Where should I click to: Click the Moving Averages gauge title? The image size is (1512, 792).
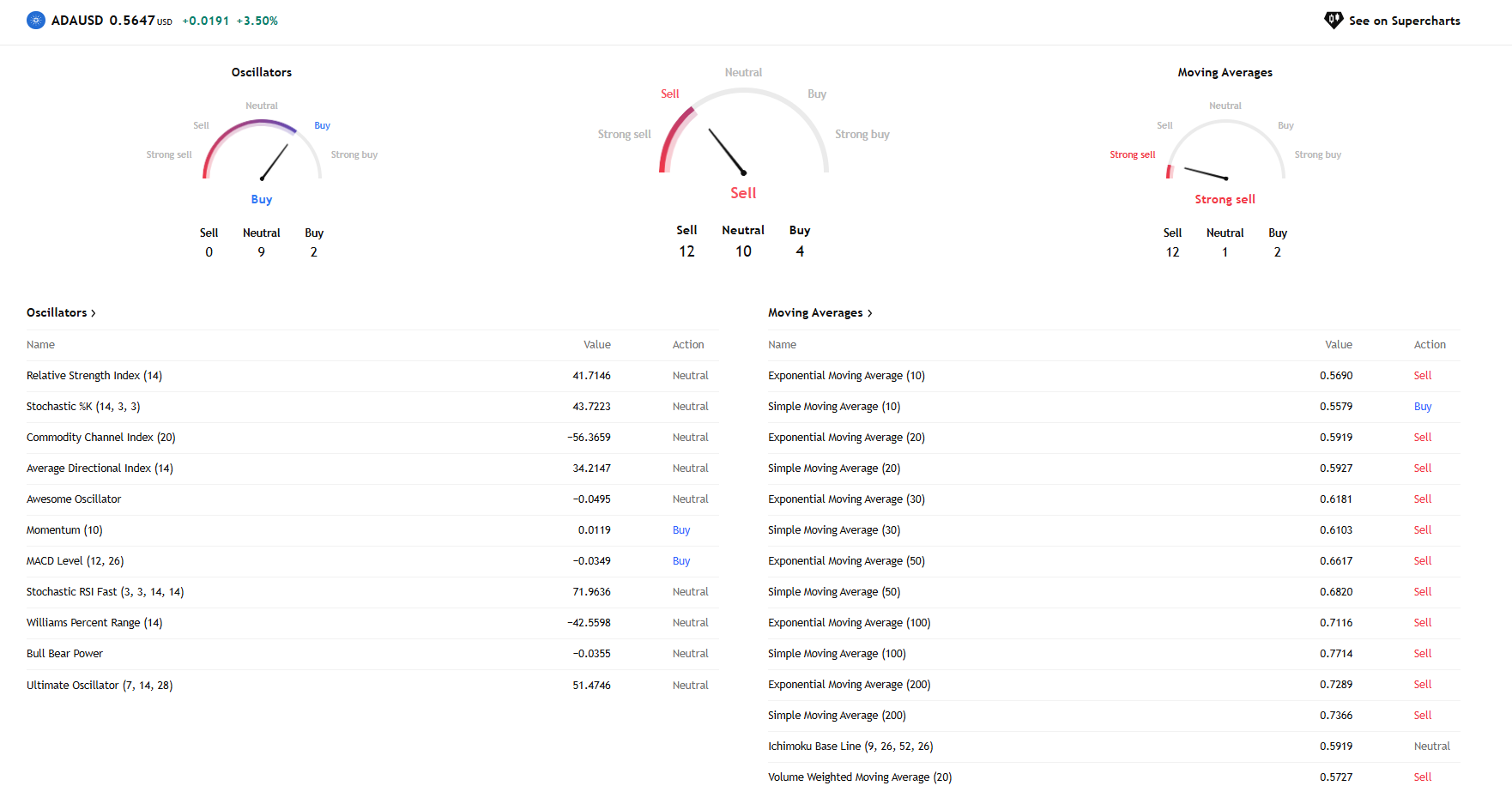tap(1225, 73)
